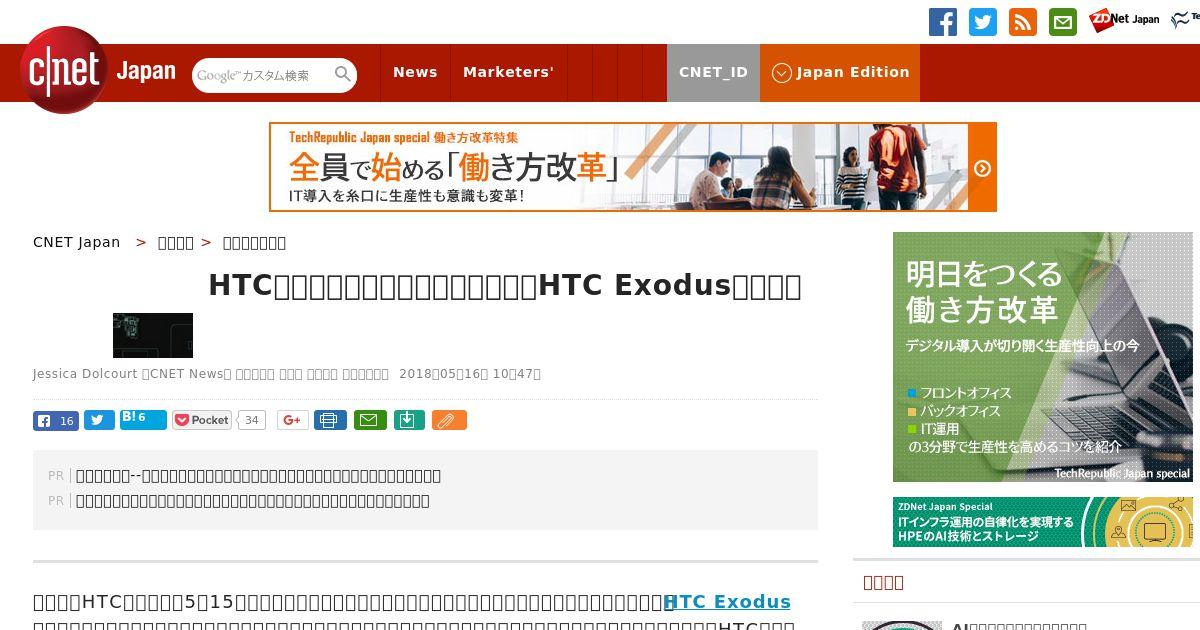Image resolution: width=1200 pixels, height=630 pixels.
Task: Share article on Google+
Action: [x=293, y=420]
